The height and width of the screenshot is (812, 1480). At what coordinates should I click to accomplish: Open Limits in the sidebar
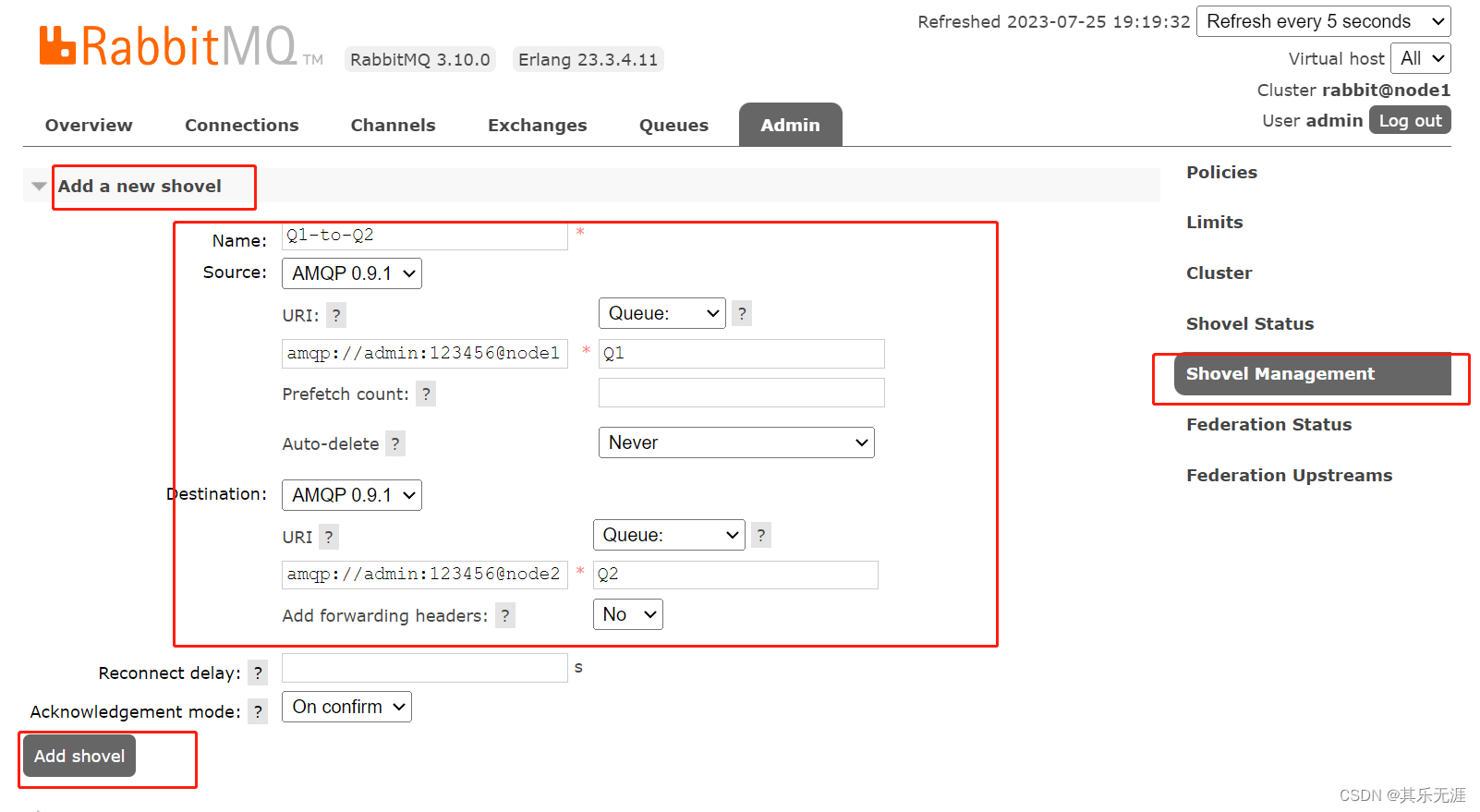(x=1214, y=223)
